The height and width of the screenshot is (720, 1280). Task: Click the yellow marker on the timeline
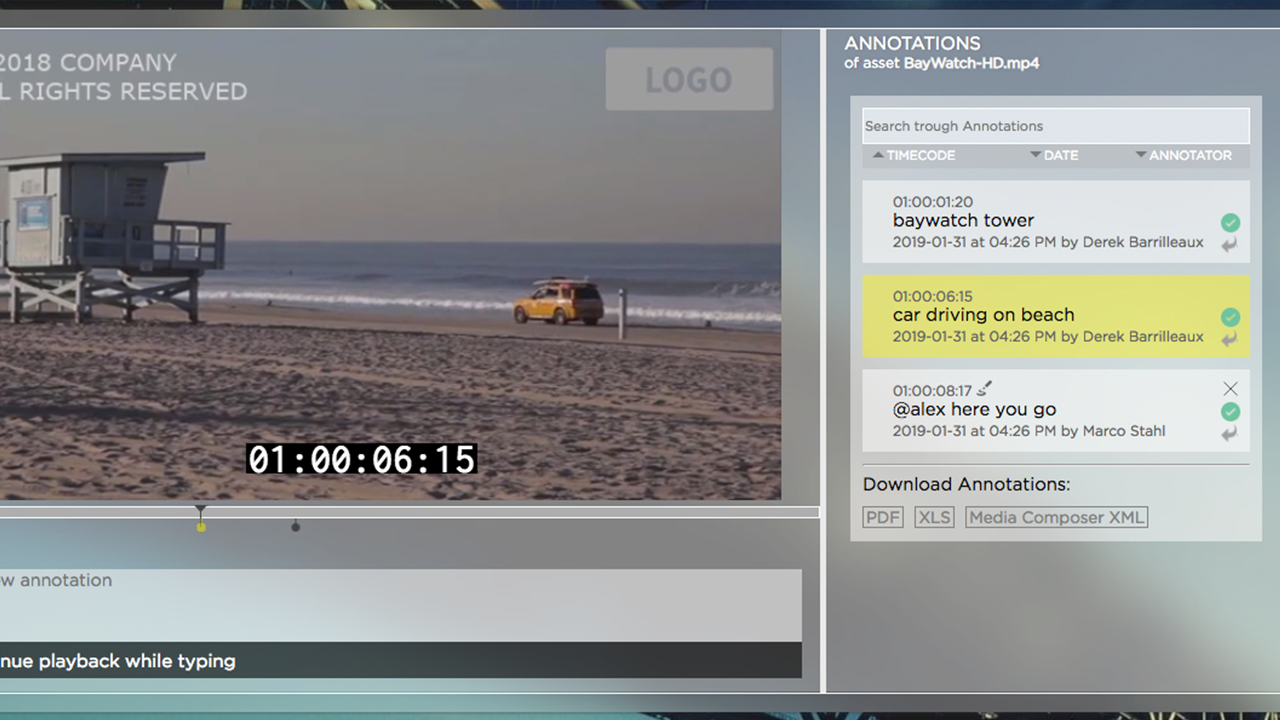pyautogui.click(x=201, y=527)
